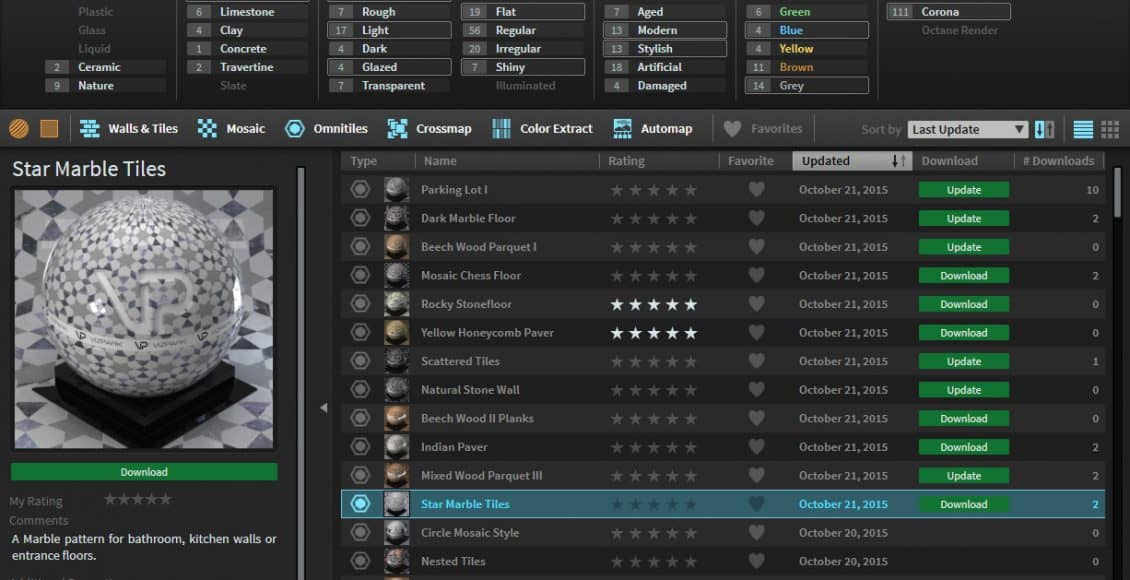
Task: Open the Mosaic category
Action: 232,129
